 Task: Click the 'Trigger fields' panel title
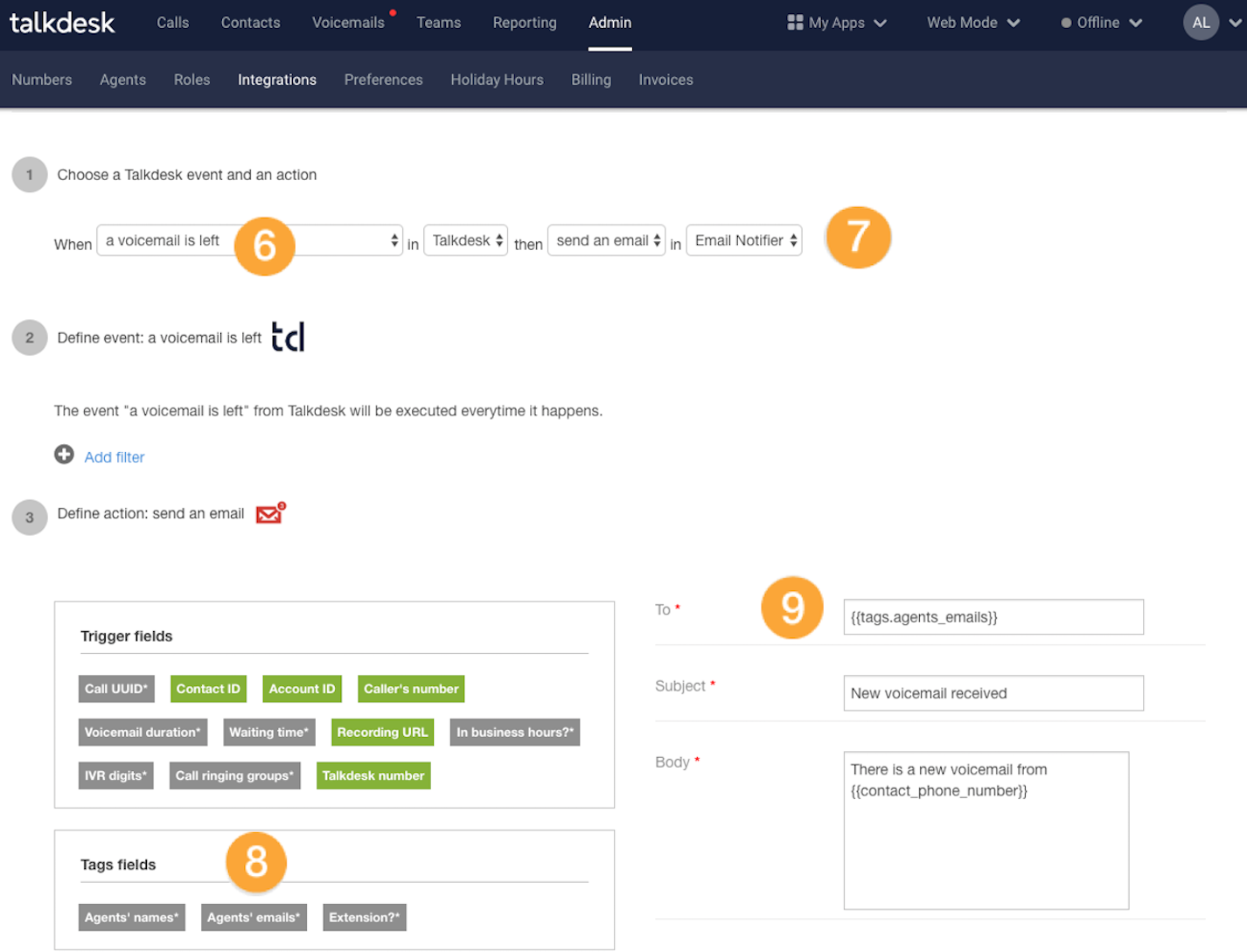(x=127, y=636)
